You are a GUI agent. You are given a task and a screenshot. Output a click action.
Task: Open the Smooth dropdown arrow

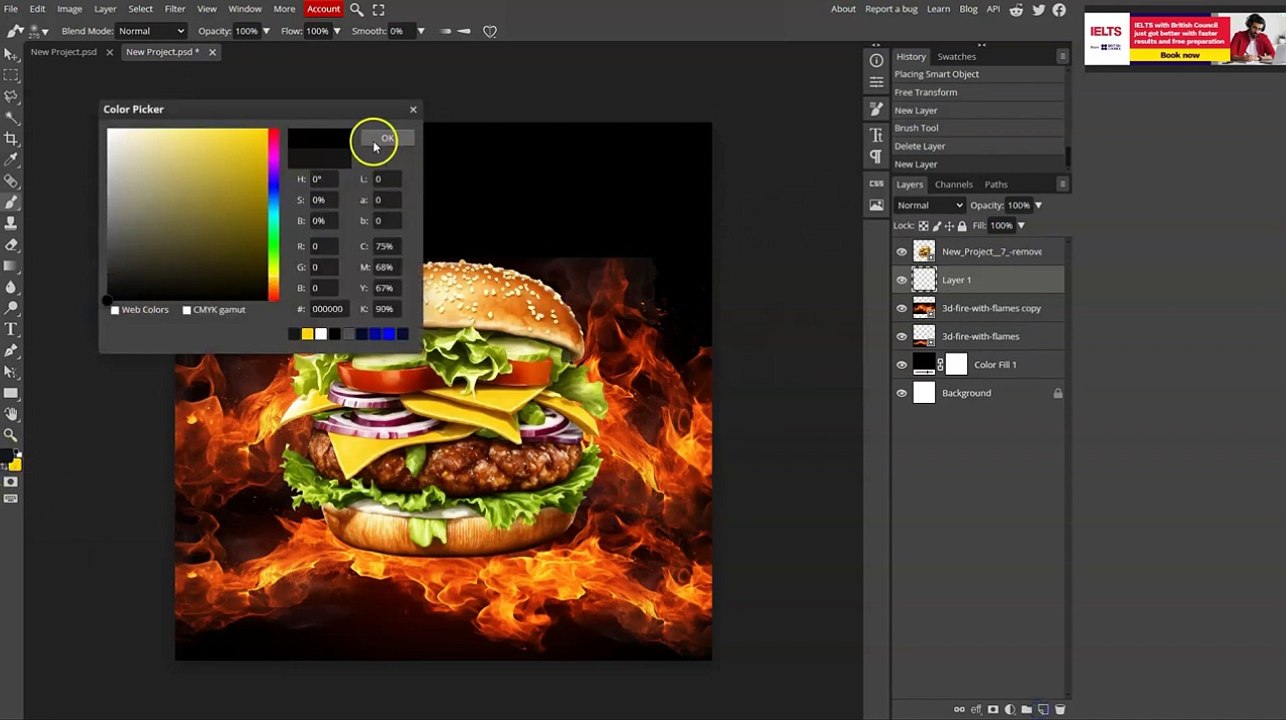pyautogui.click(x=420, y=31)
